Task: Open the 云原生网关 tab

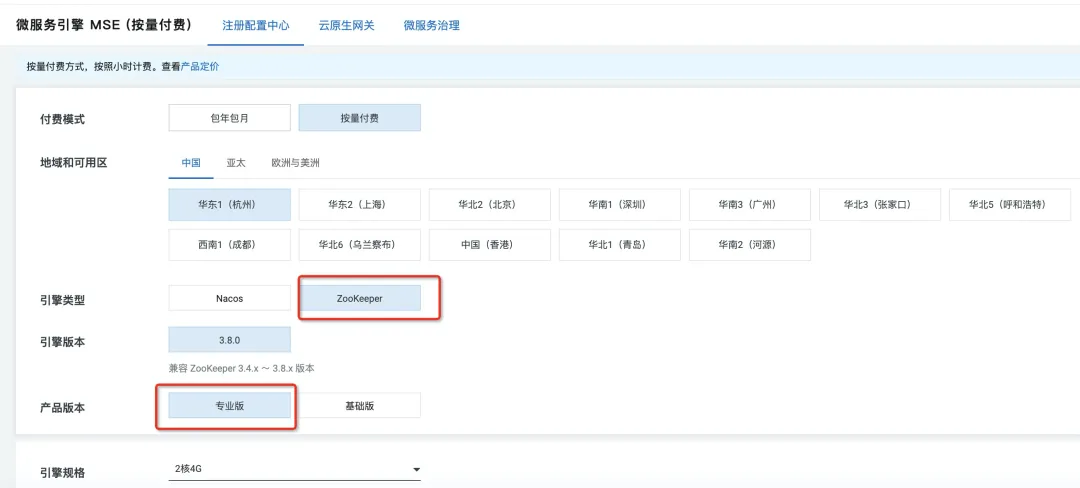Action: coord(346,25)
